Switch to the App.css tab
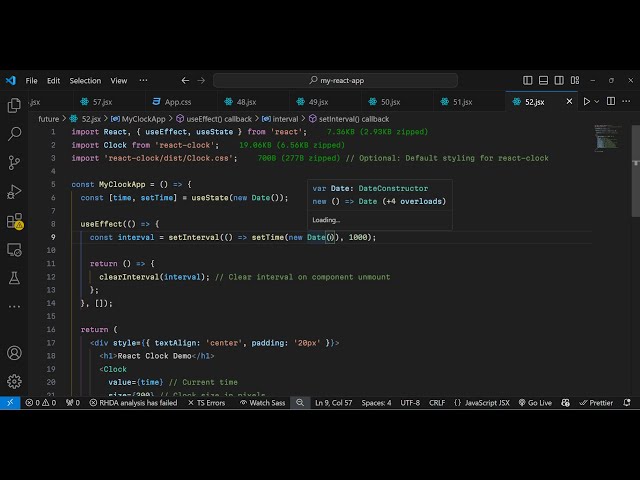Image resolution: width=640 pixels, height=480 pixels. (177, 101)
